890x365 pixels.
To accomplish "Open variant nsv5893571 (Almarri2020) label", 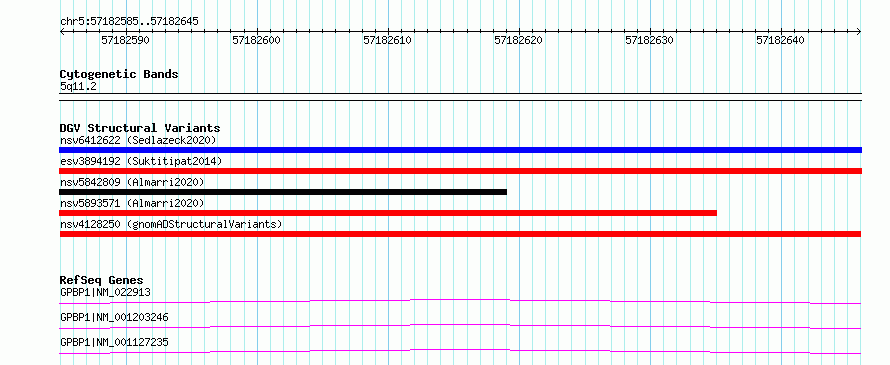I will tap(132, 203).
